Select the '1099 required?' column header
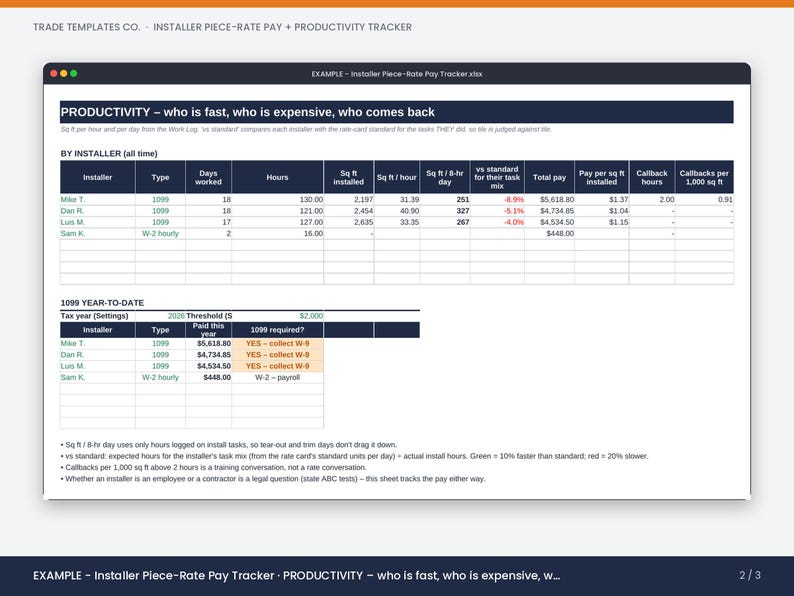Viewport: 794px width, 596px height. (x=277, y=330)
